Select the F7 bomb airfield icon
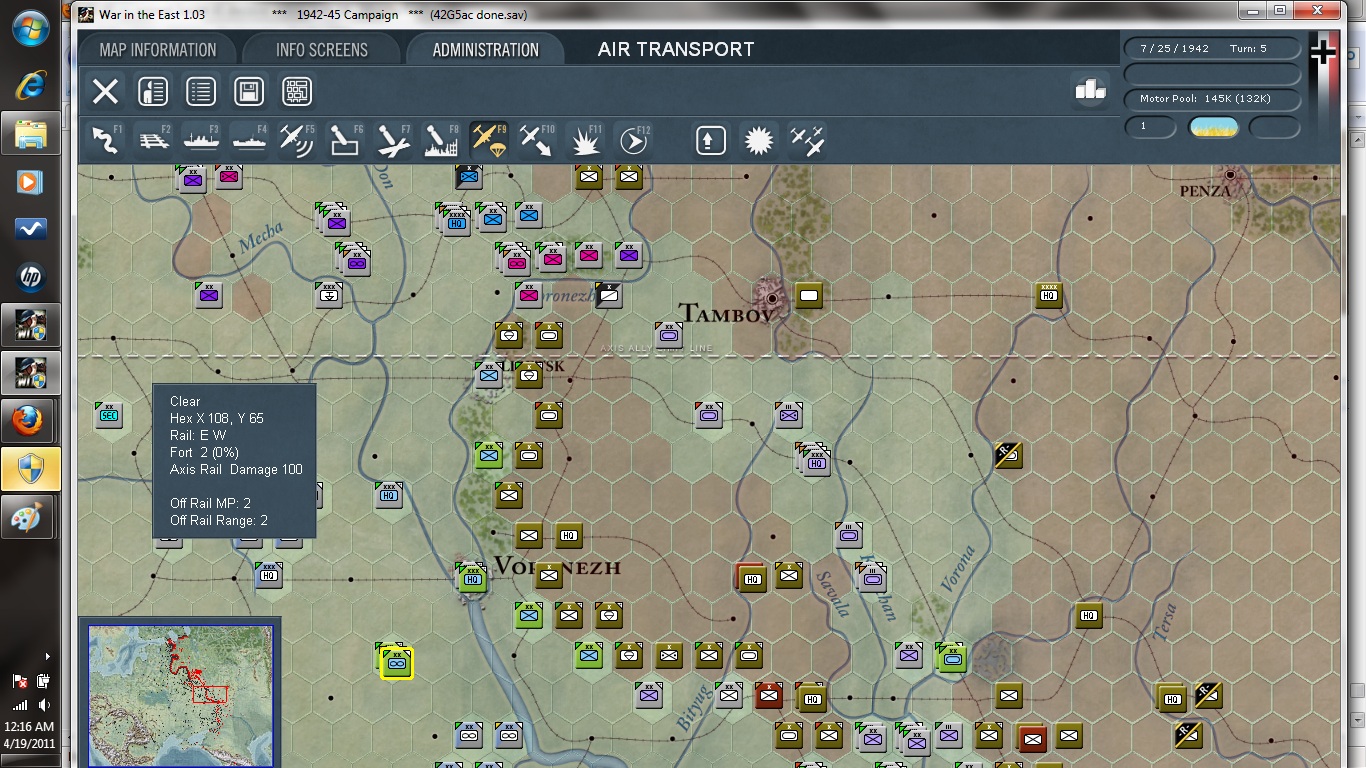 click(393, 140)
